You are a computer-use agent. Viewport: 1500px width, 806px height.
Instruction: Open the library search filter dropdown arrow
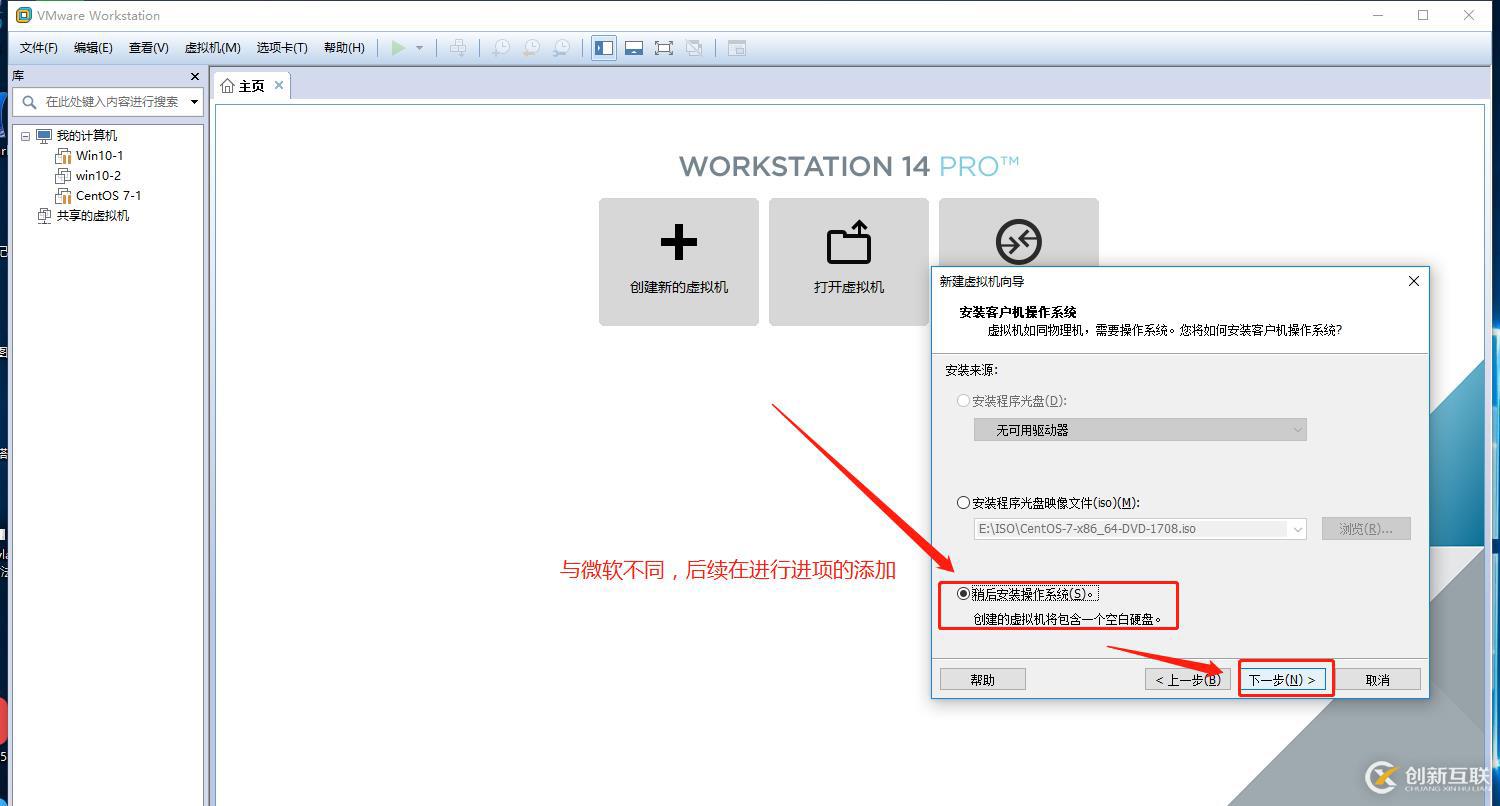tap(194, 102)
